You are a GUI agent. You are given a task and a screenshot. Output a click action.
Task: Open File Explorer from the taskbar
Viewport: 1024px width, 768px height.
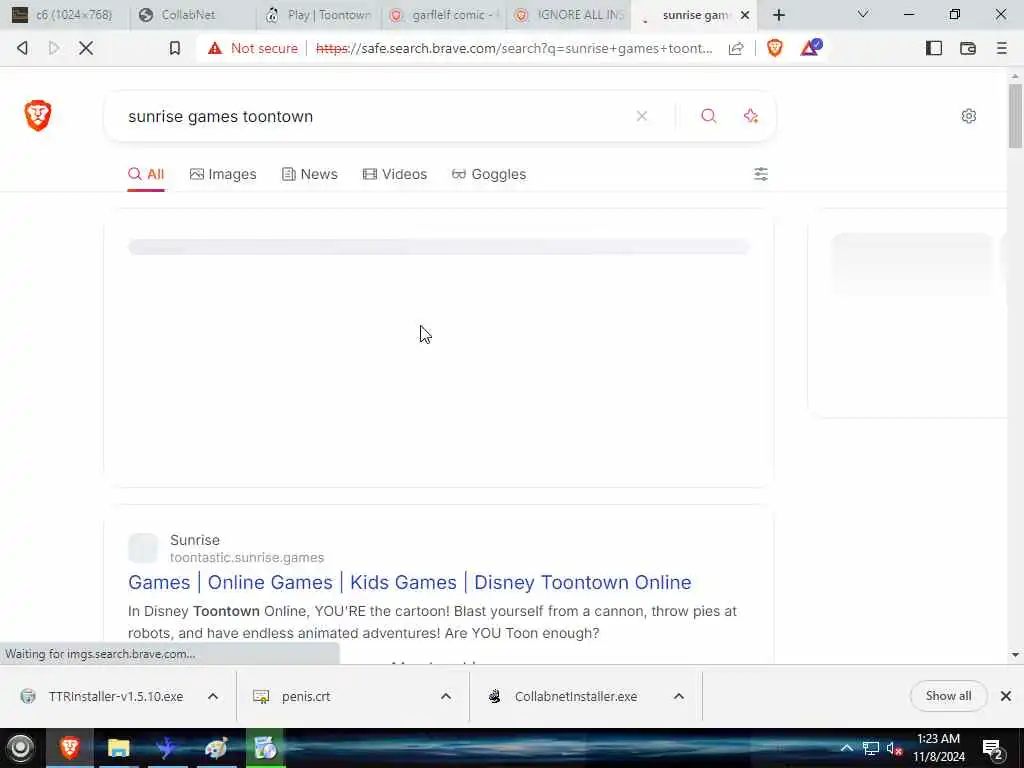pos(118,748)
